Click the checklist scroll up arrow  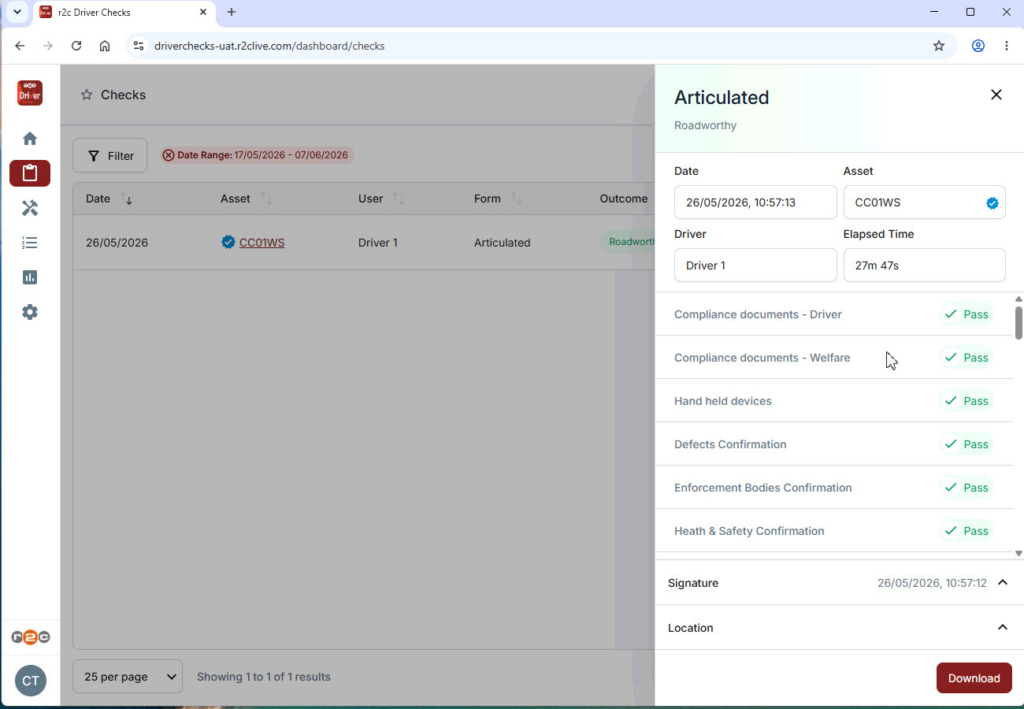[x=1018, y=299]
